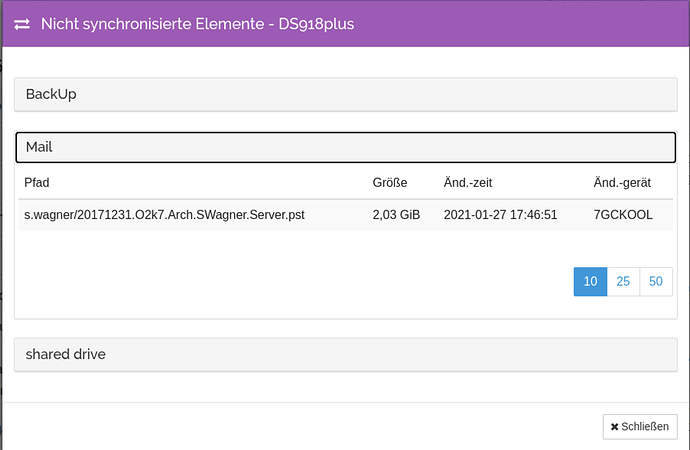Click the X icon beside Schließen
The image size is (690, 450).
tap(614, 427)
